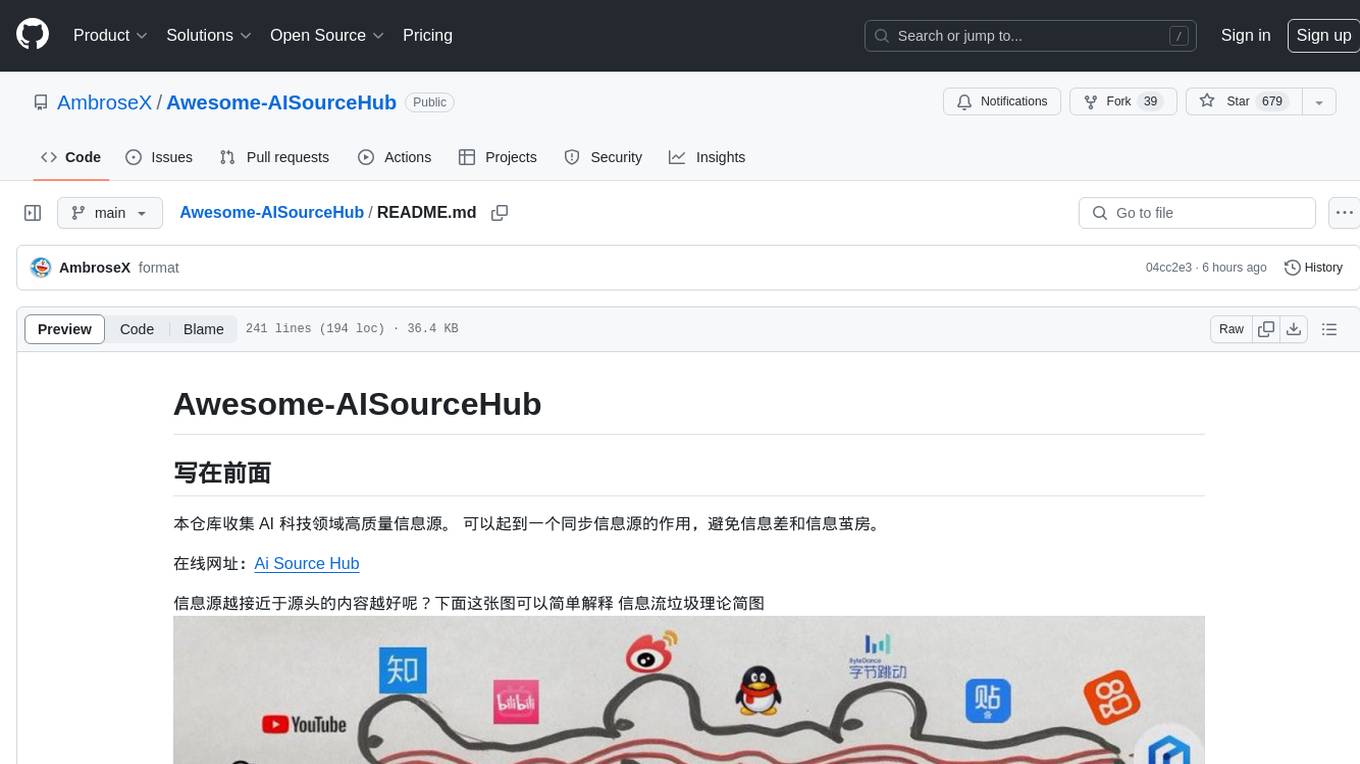Image resolution: width=1360 pixels, height=764 pixels.
Task: Open the AmbroseX commit author link
Action: pos(95,268)
